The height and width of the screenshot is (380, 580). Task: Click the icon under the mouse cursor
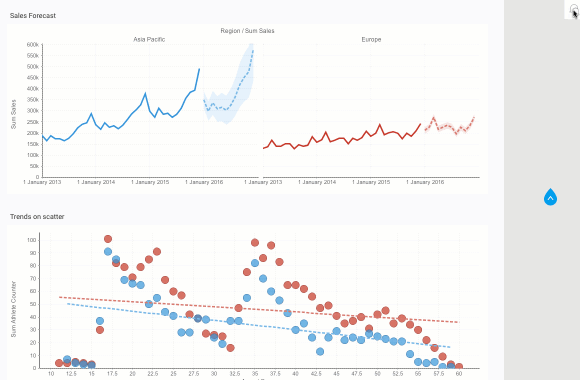pyautogui.click(x=573, y=10)
